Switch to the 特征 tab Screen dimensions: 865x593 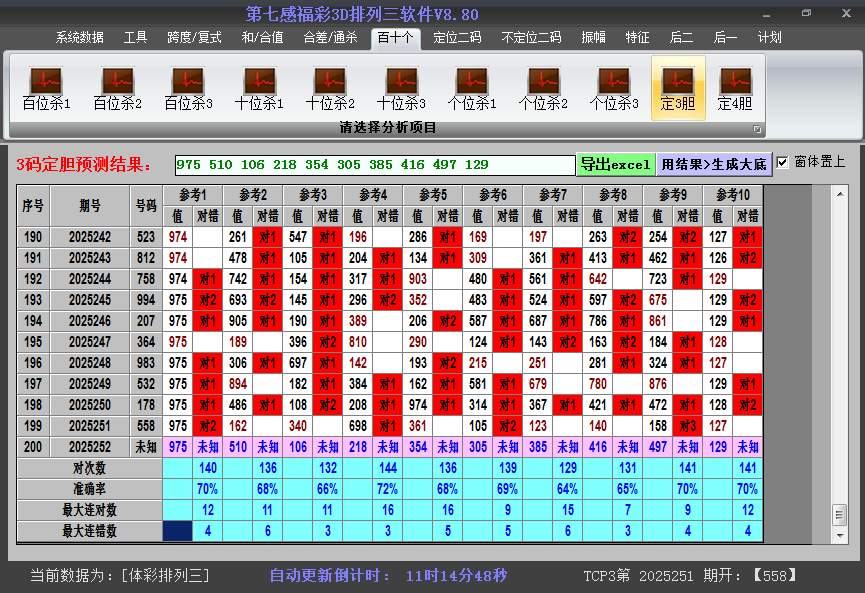[x=637, y=38]
